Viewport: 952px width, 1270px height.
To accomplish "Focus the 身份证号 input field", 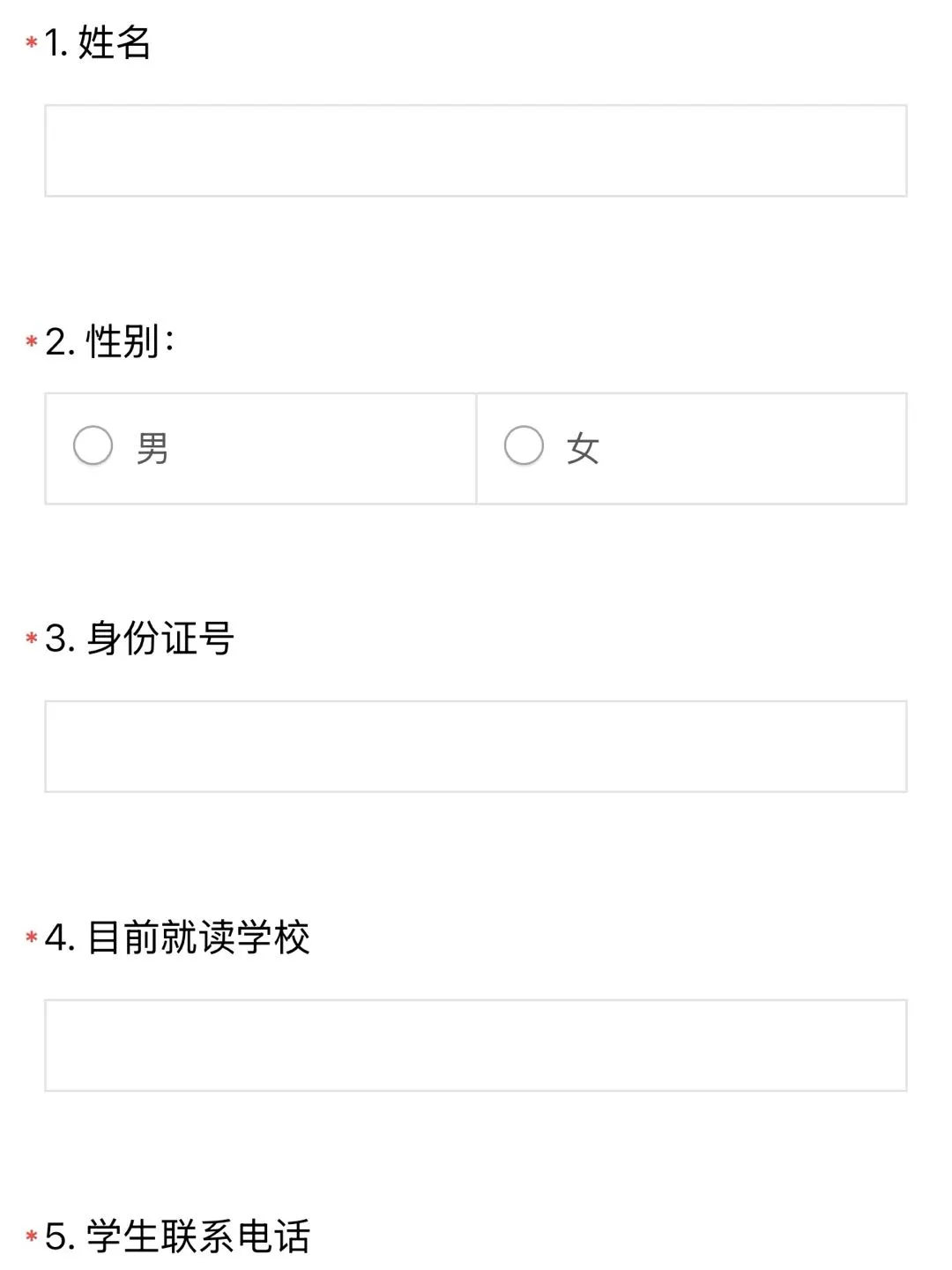I will click(475, 746).
